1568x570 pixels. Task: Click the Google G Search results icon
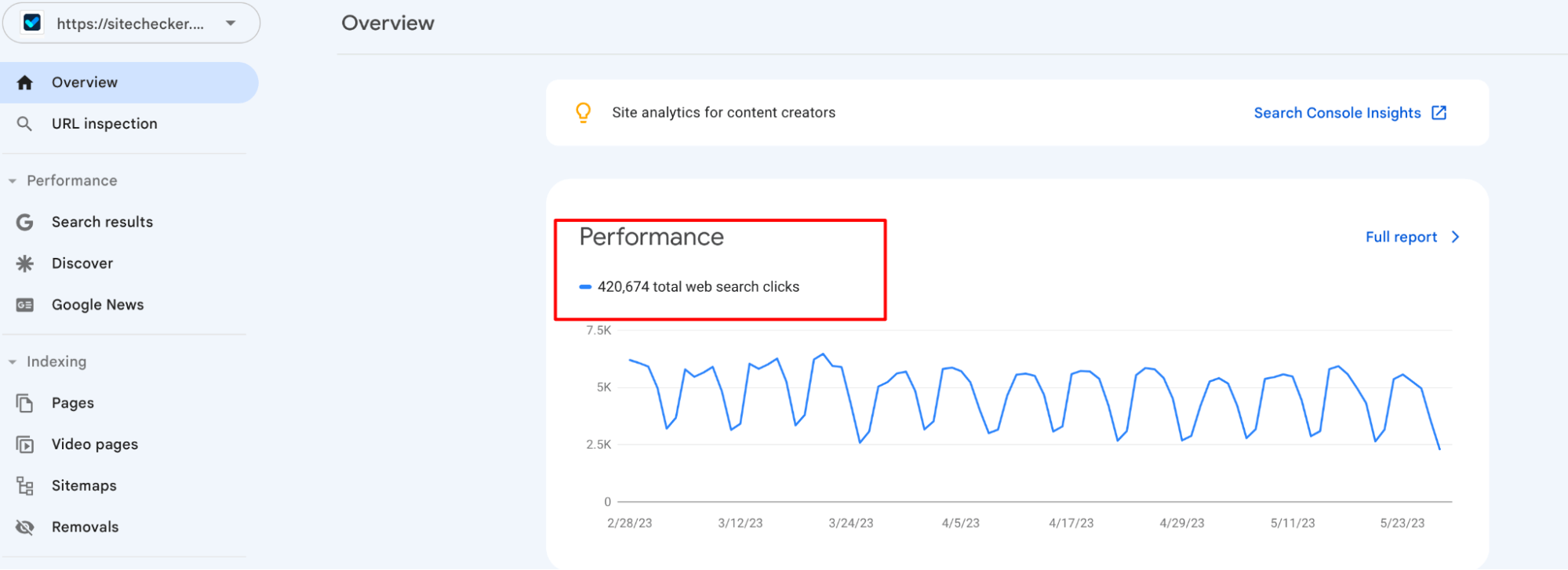(x=25, y=222)
